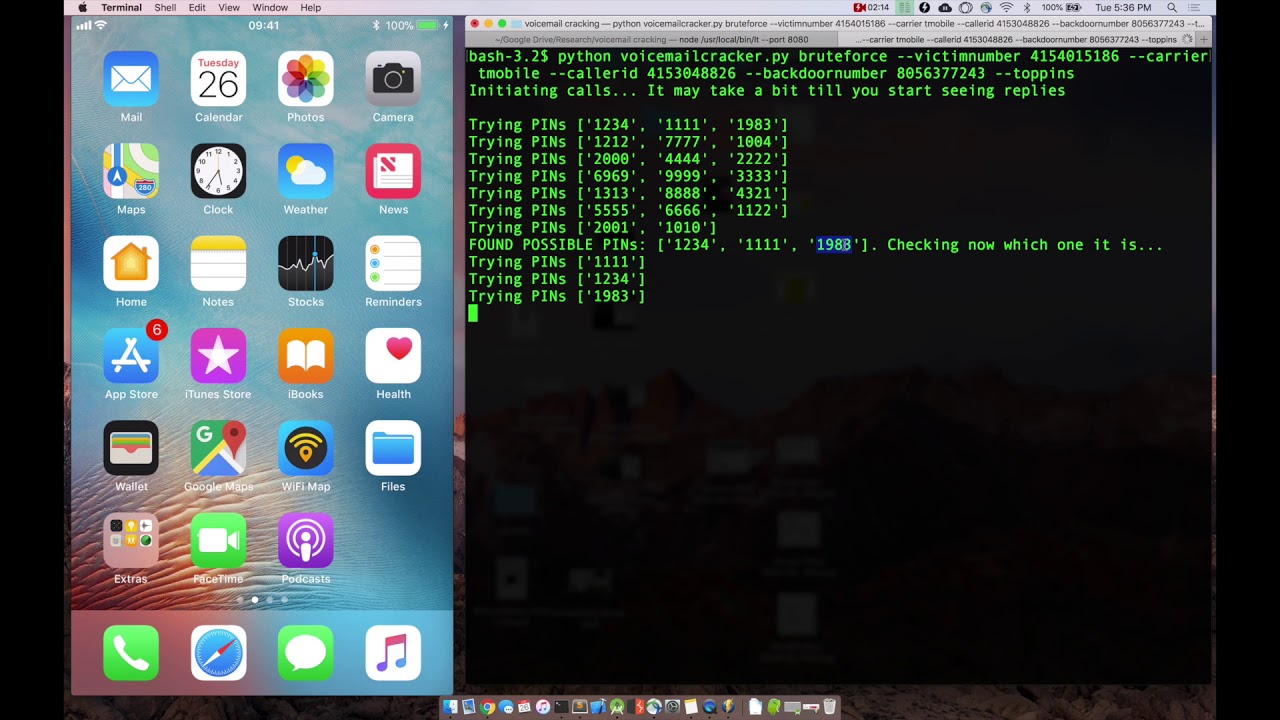
Task: Open the Calendar app showing Tuesday 26
Action: click(x=218, y=79)
